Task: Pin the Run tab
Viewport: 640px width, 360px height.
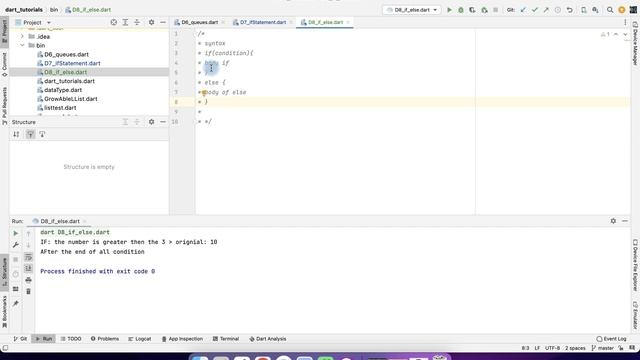Action: (16, 303)
